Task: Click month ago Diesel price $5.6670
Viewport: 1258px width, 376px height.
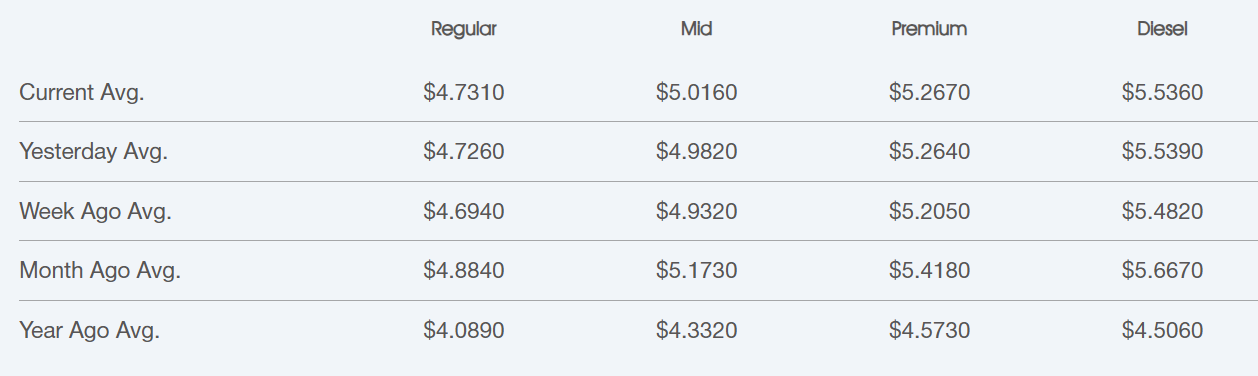Action: [1162, 271]
